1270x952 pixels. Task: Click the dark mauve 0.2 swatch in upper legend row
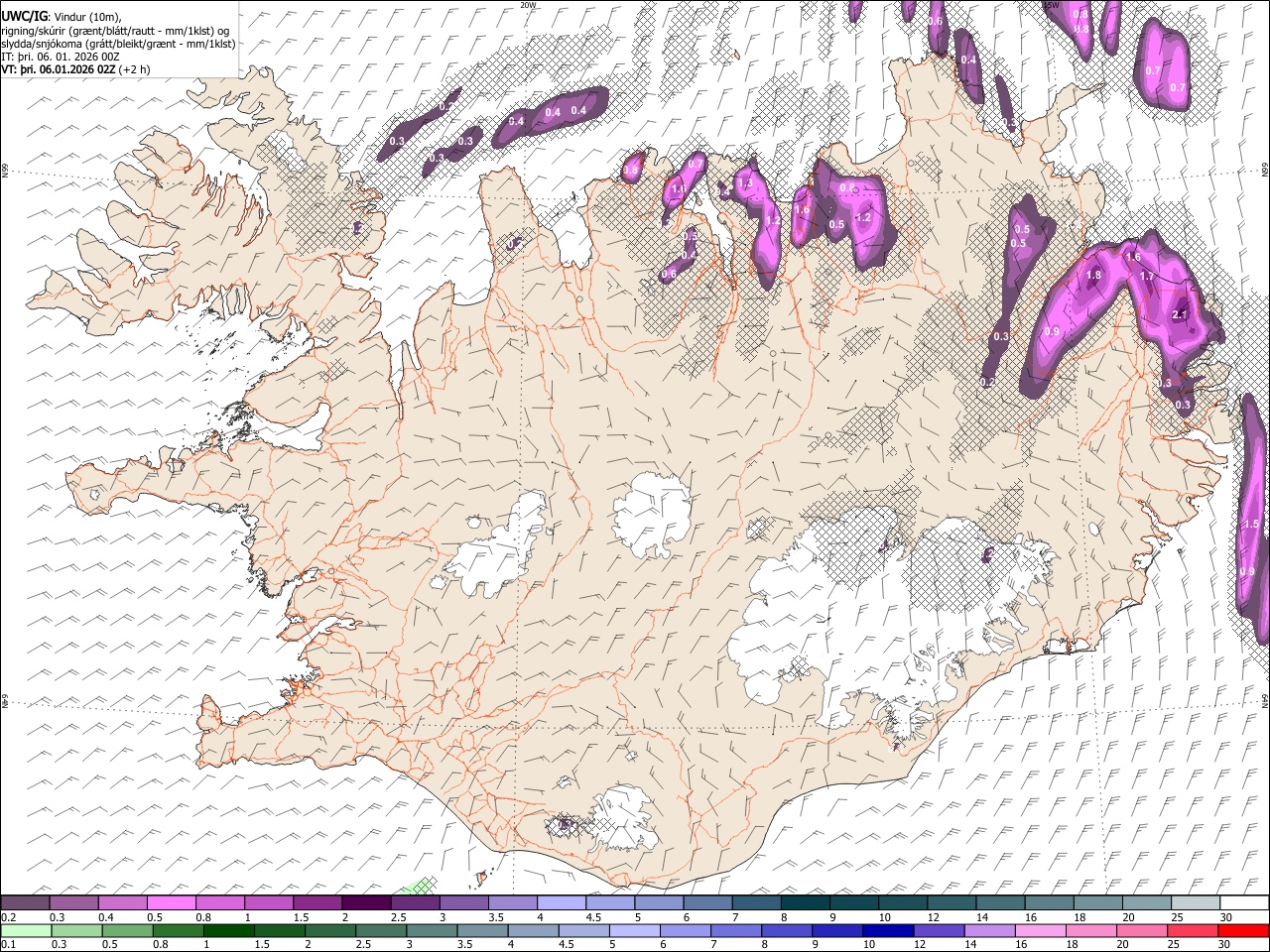click(x=26, y=903)
